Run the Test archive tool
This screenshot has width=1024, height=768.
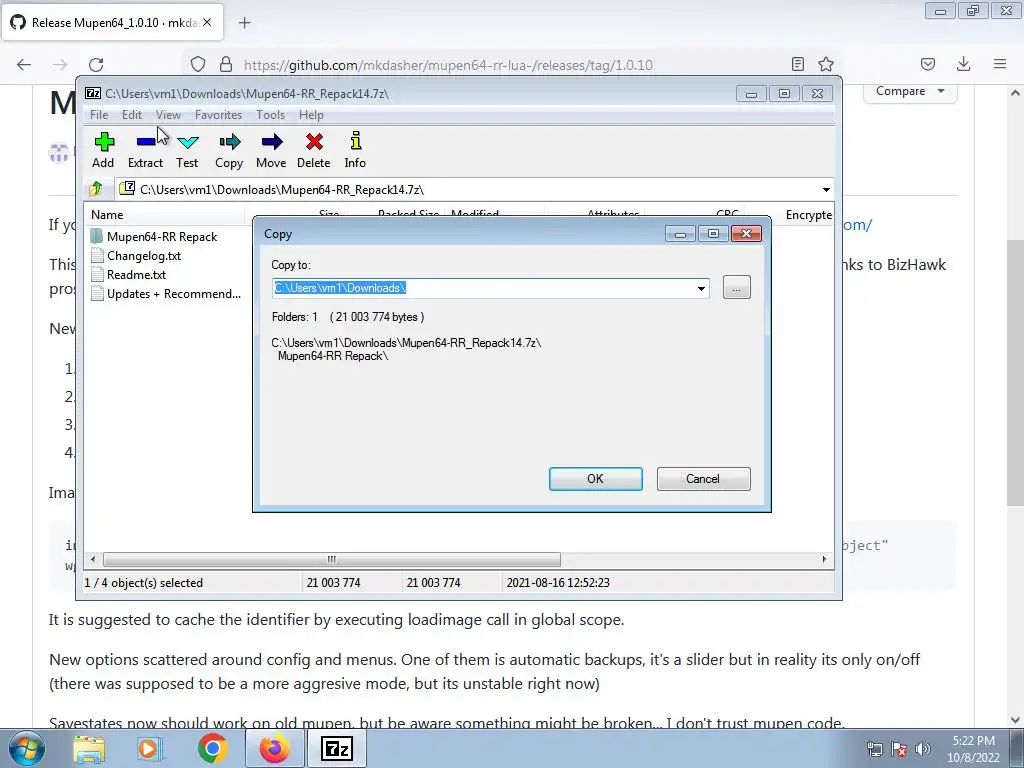point(187,150)
